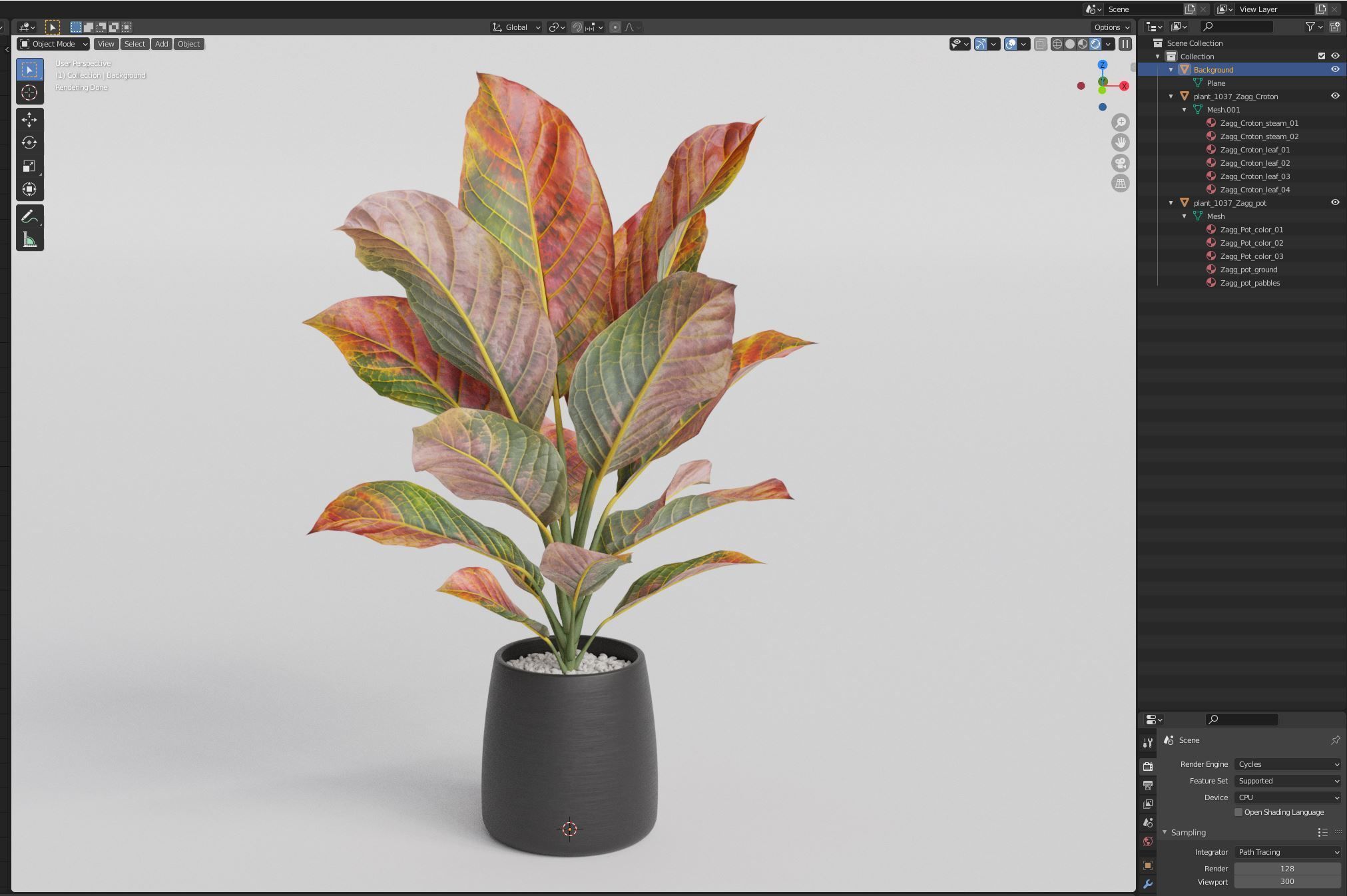Open Integrator Path Tracing dropdown

[x=1287, y=852]
